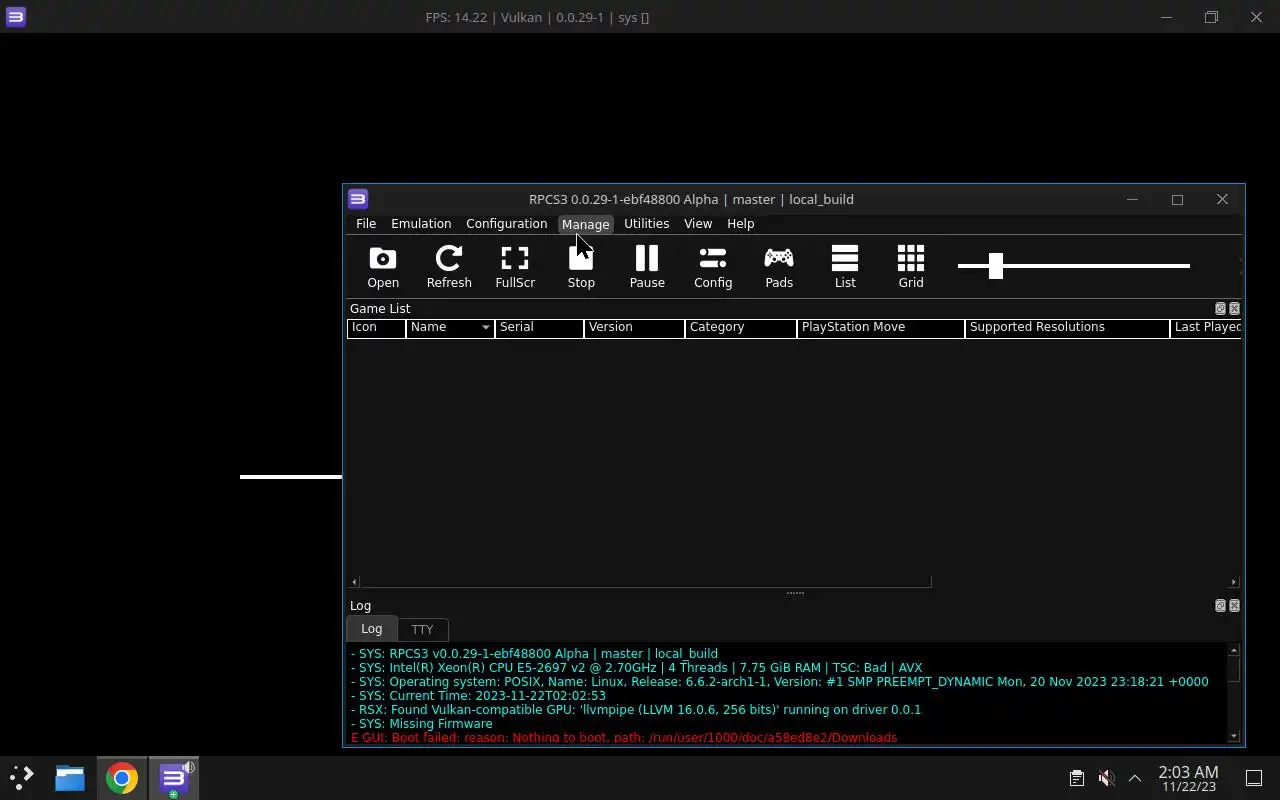This screenshot has width=1280, height=800.
Task: Select the log line about Vulkan-compatible GPU
Action: point(636,710)
